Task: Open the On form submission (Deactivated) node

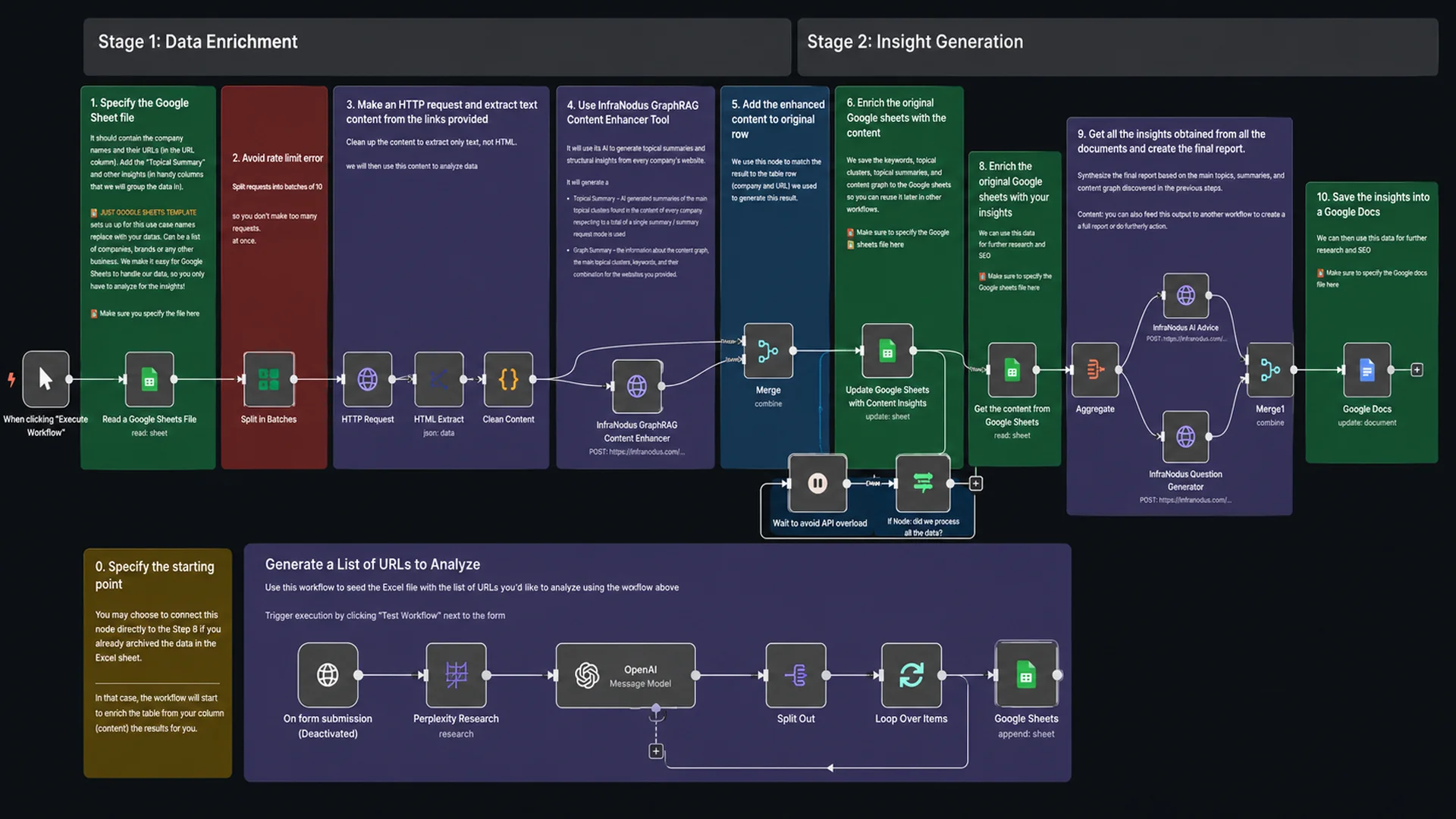Action: coord(328,675)
